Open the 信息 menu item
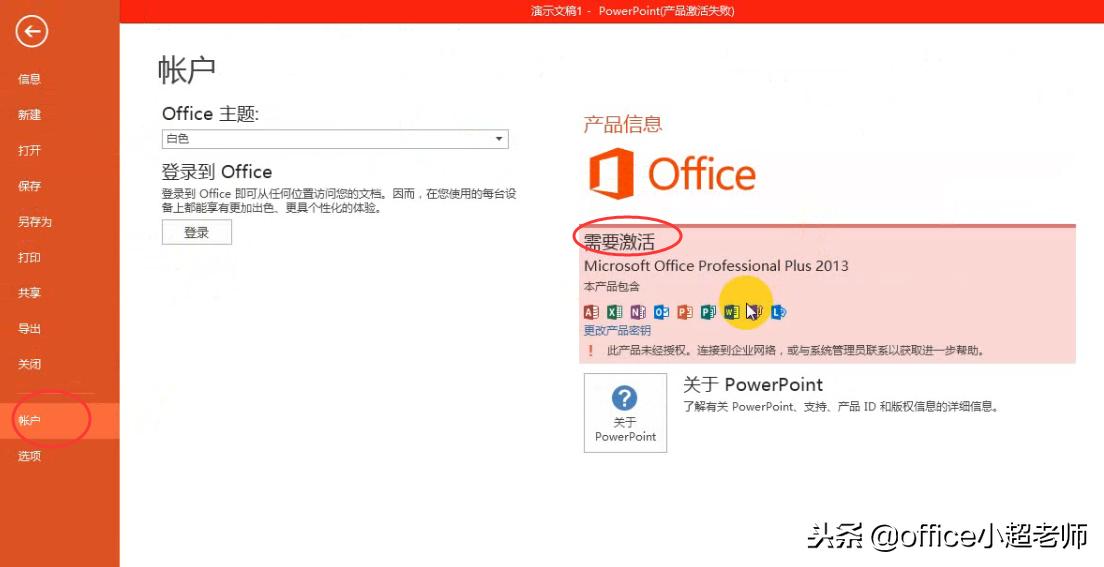The image size is (1104, 567). [x=30, y=79]
